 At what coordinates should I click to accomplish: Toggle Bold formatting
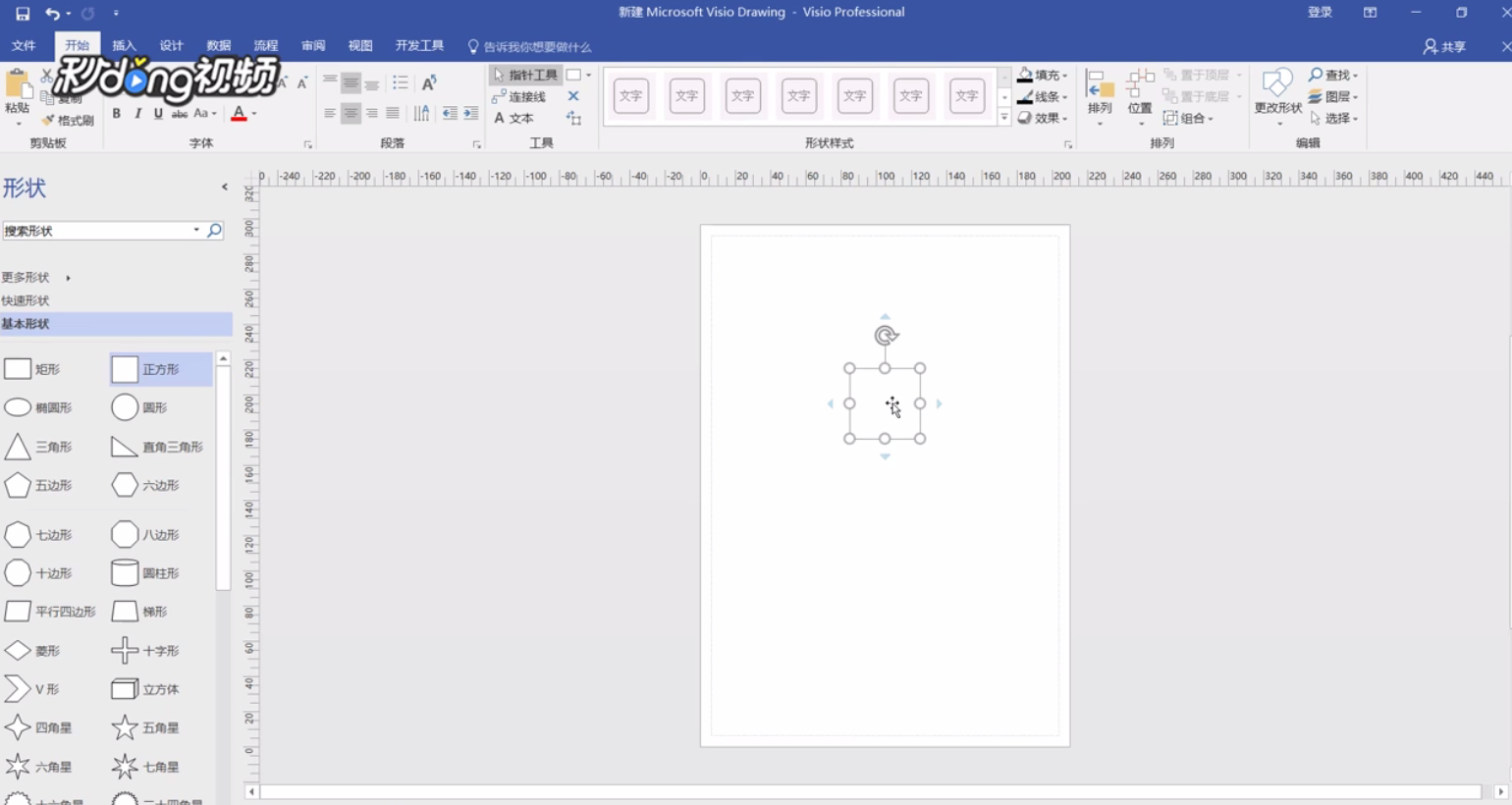pyautogui.click(x=117, y=113)
